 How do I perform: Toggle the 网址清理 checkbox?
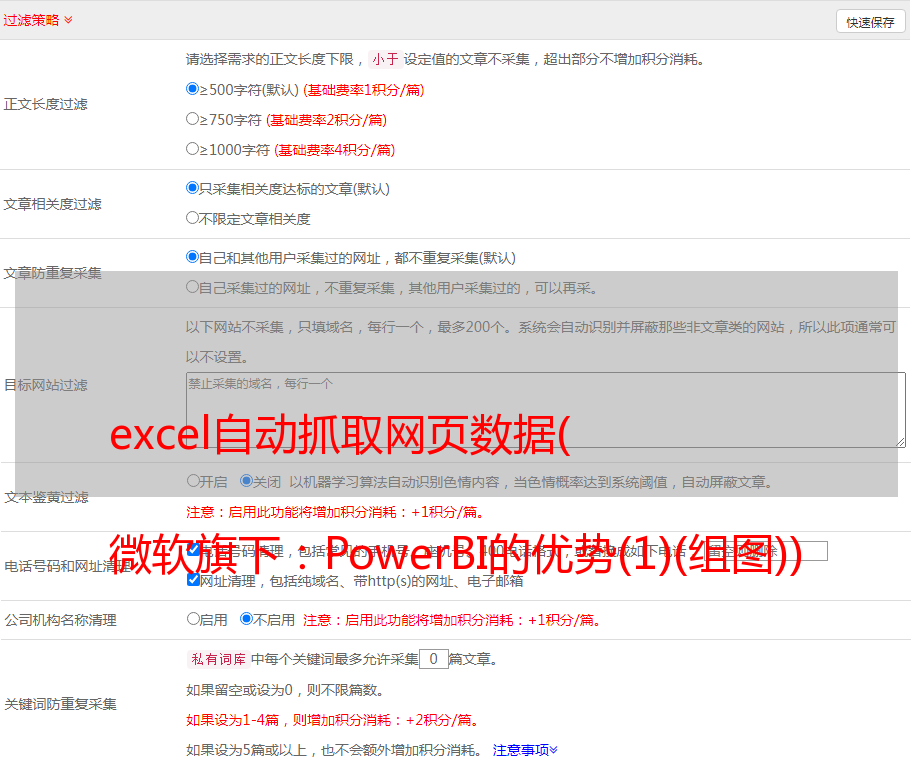coord(194,580)
